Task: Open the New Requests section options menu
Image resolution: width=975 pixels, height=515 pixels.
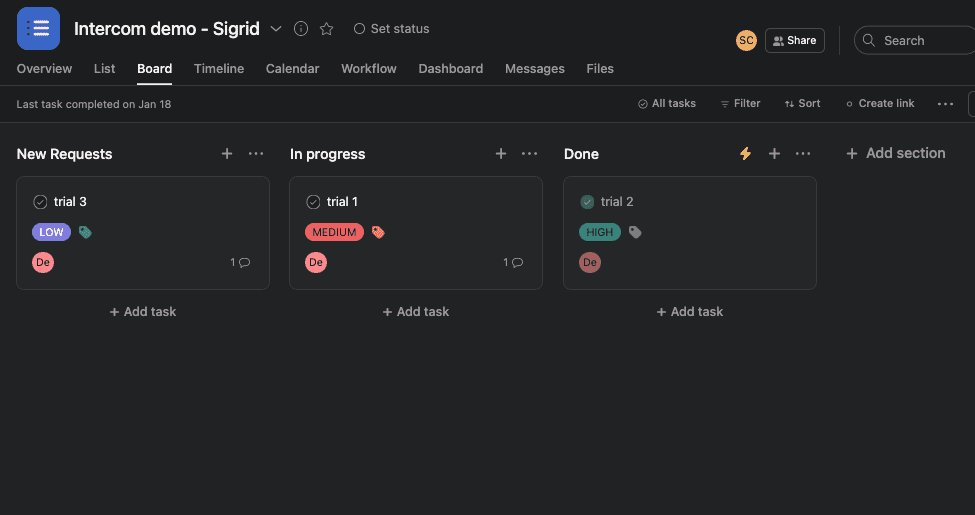Action: click(256, 154)
